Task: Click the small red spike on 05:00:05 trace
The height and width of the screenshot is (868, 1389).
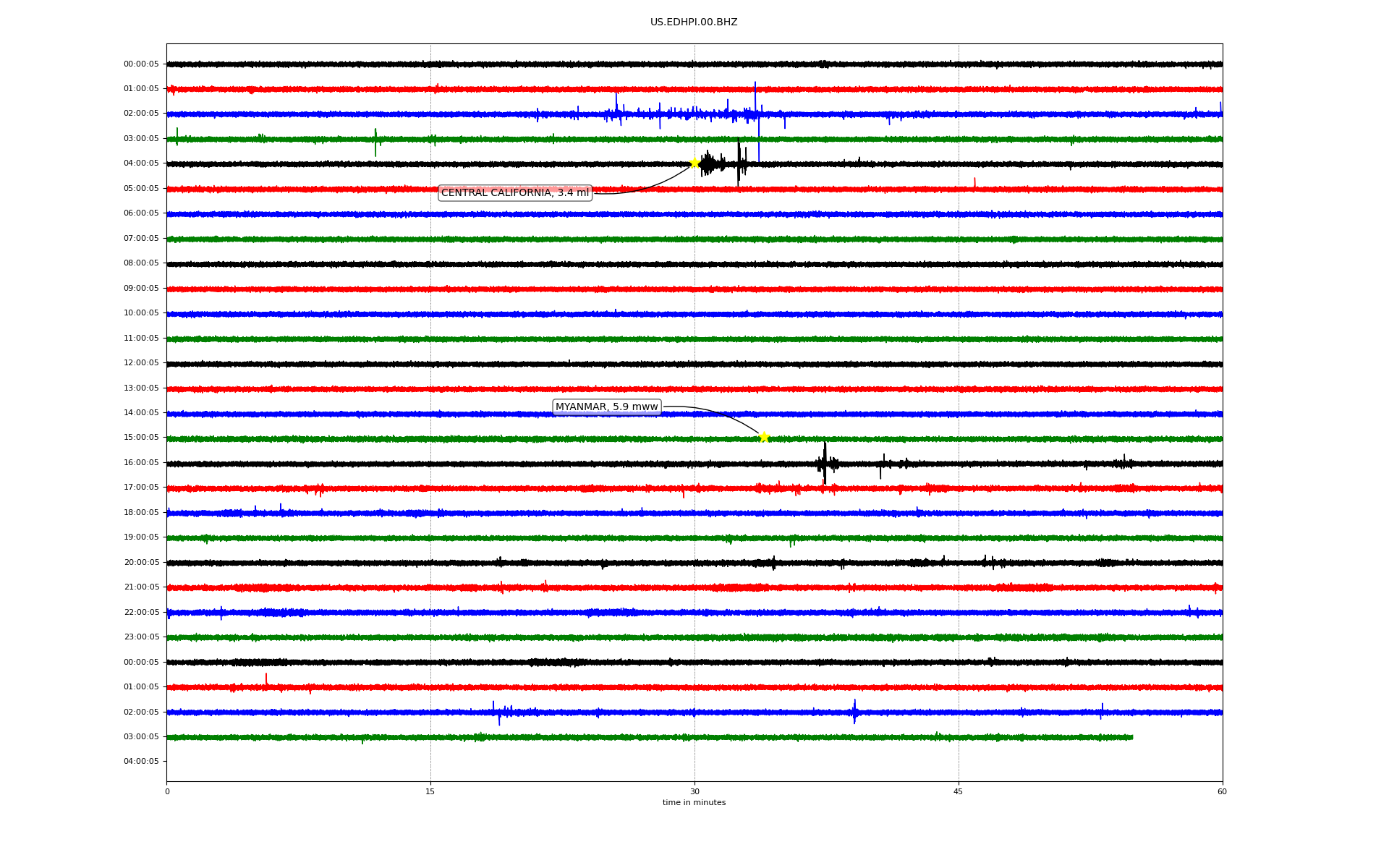Action: click(974, 182)
